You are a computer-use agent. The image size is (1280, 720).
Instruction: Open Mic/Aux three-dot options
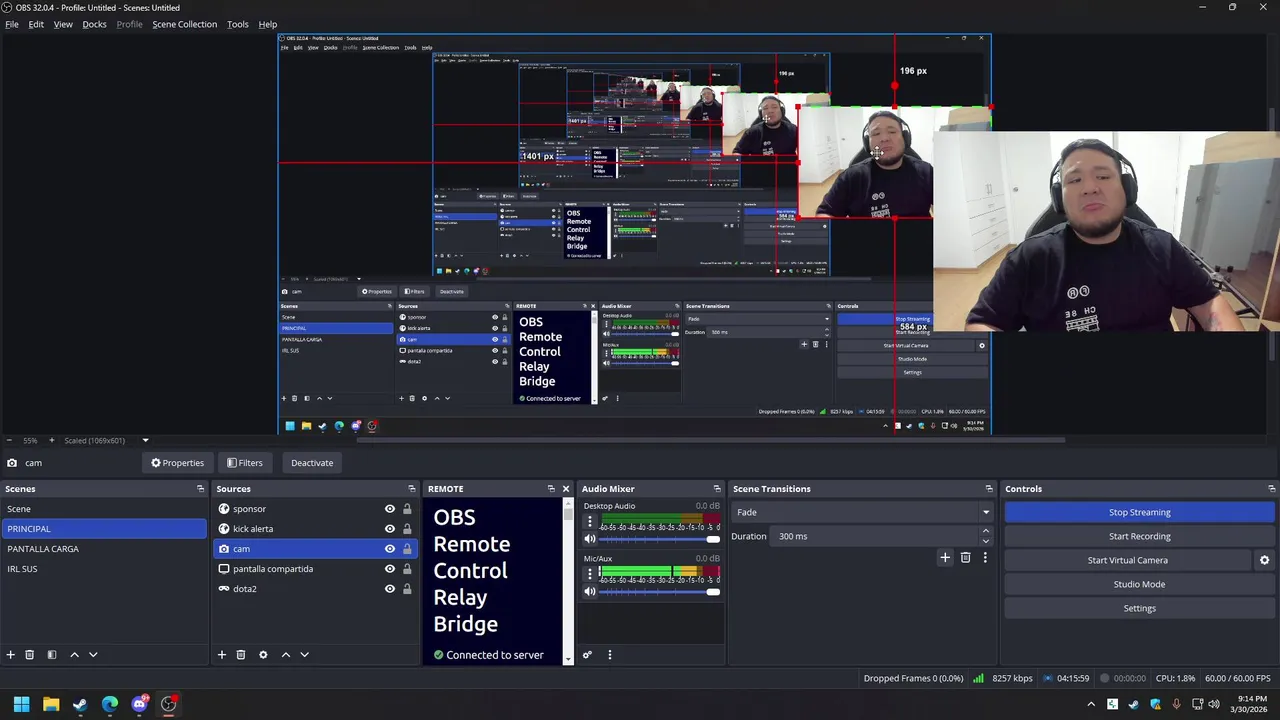coord(589,574)
